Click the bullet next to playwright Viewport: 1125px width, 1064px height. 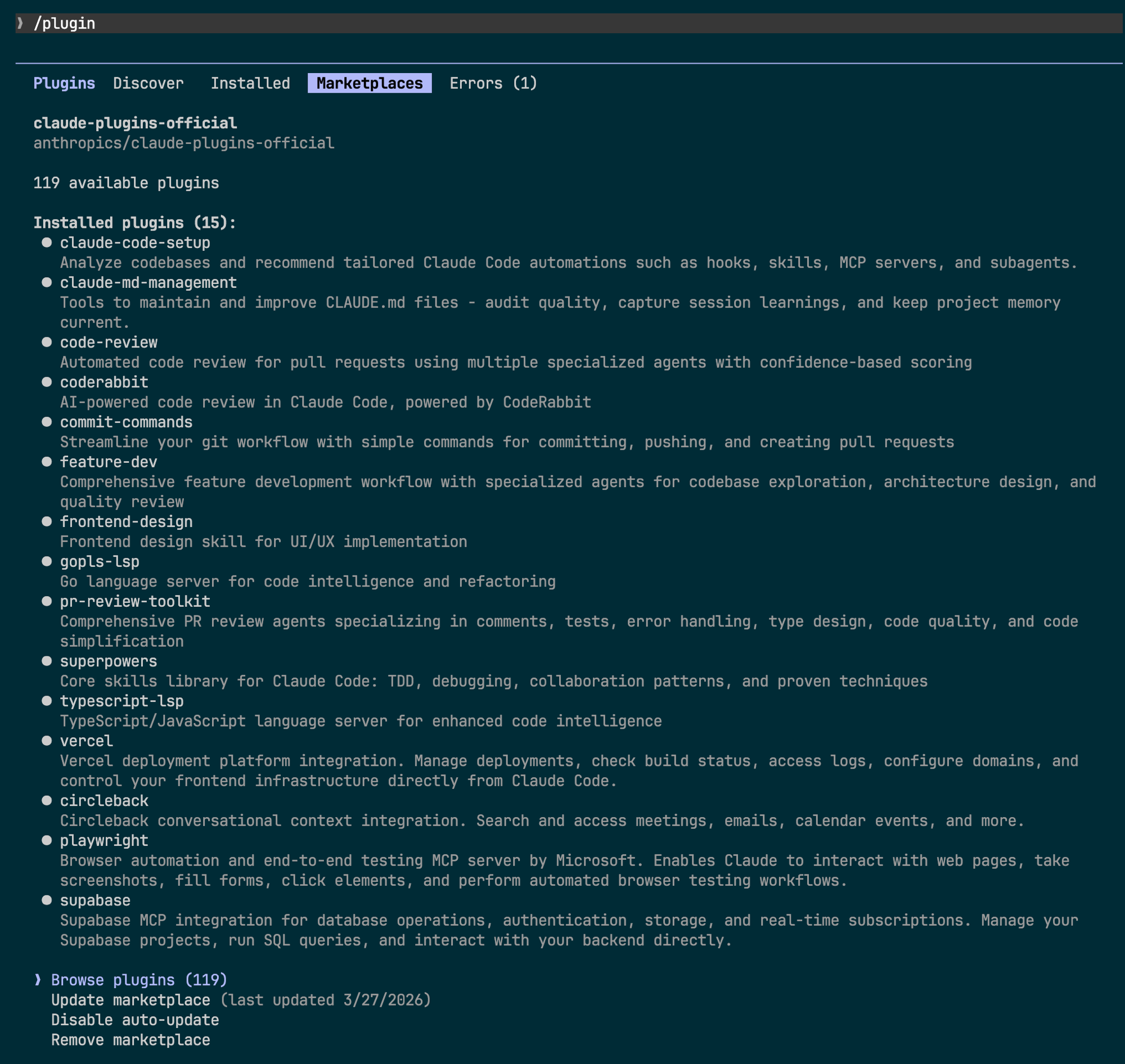pyautogui.click(x=47, y=841)
